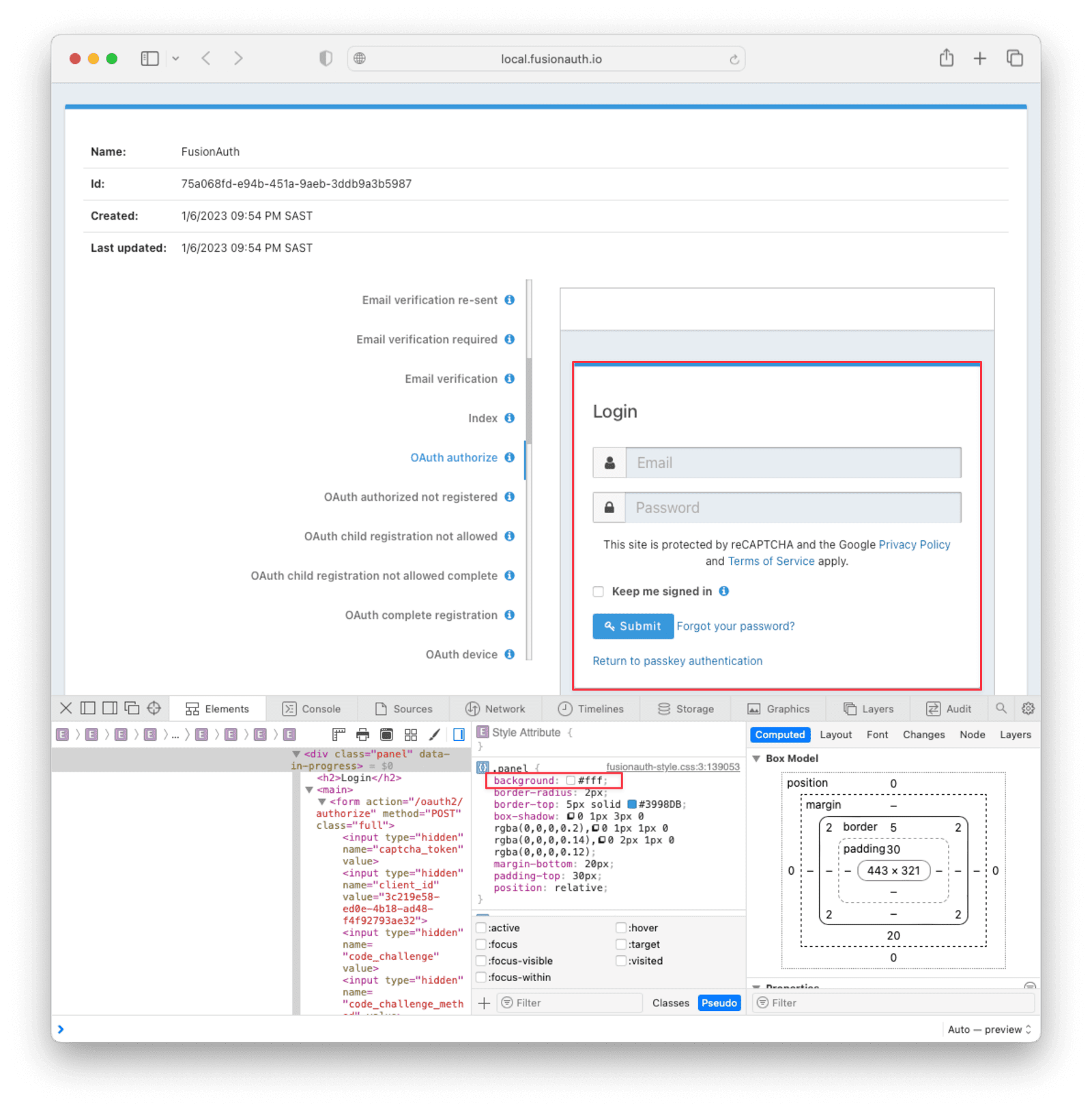Open a new tab with plus icon

tap(979, 59)
